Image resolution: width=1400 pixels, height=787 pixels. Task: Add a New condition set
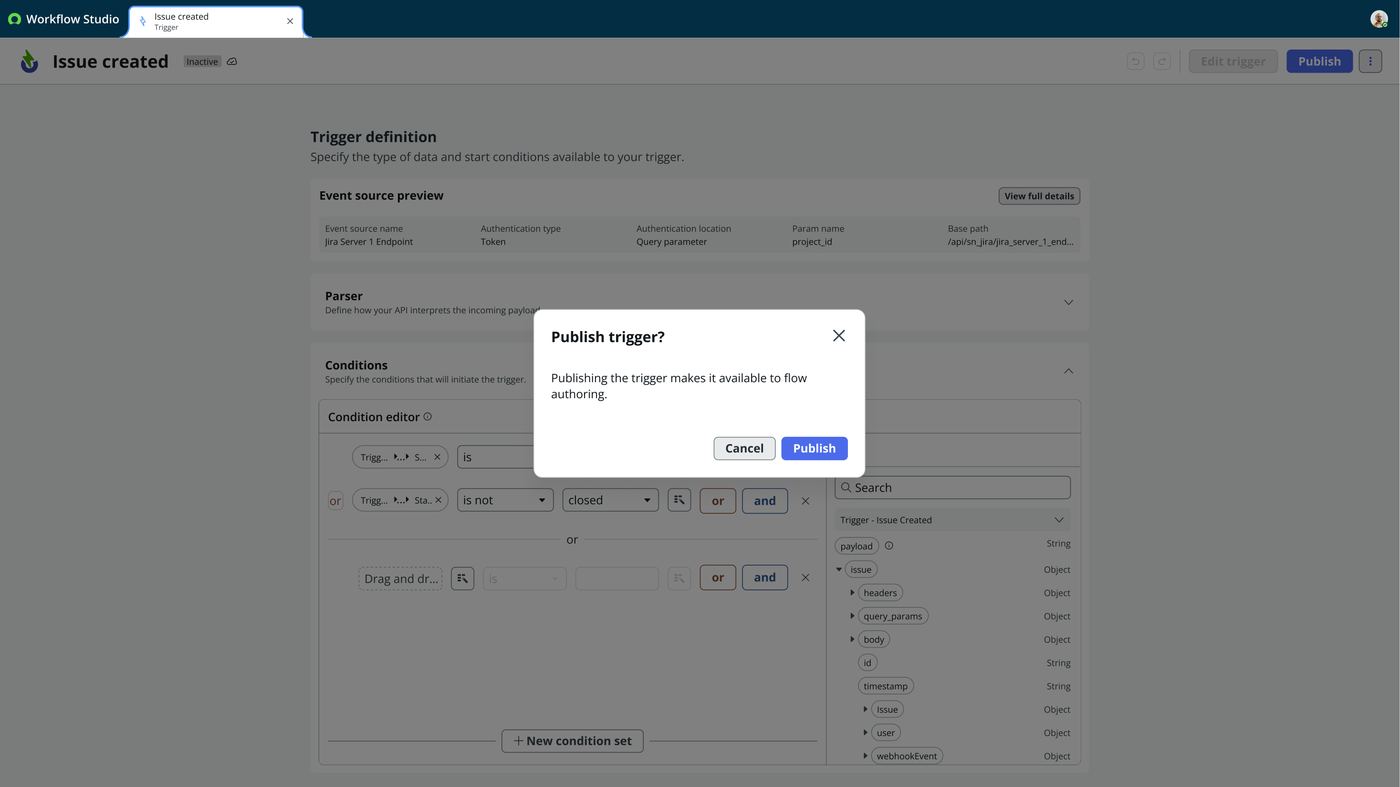572,741
